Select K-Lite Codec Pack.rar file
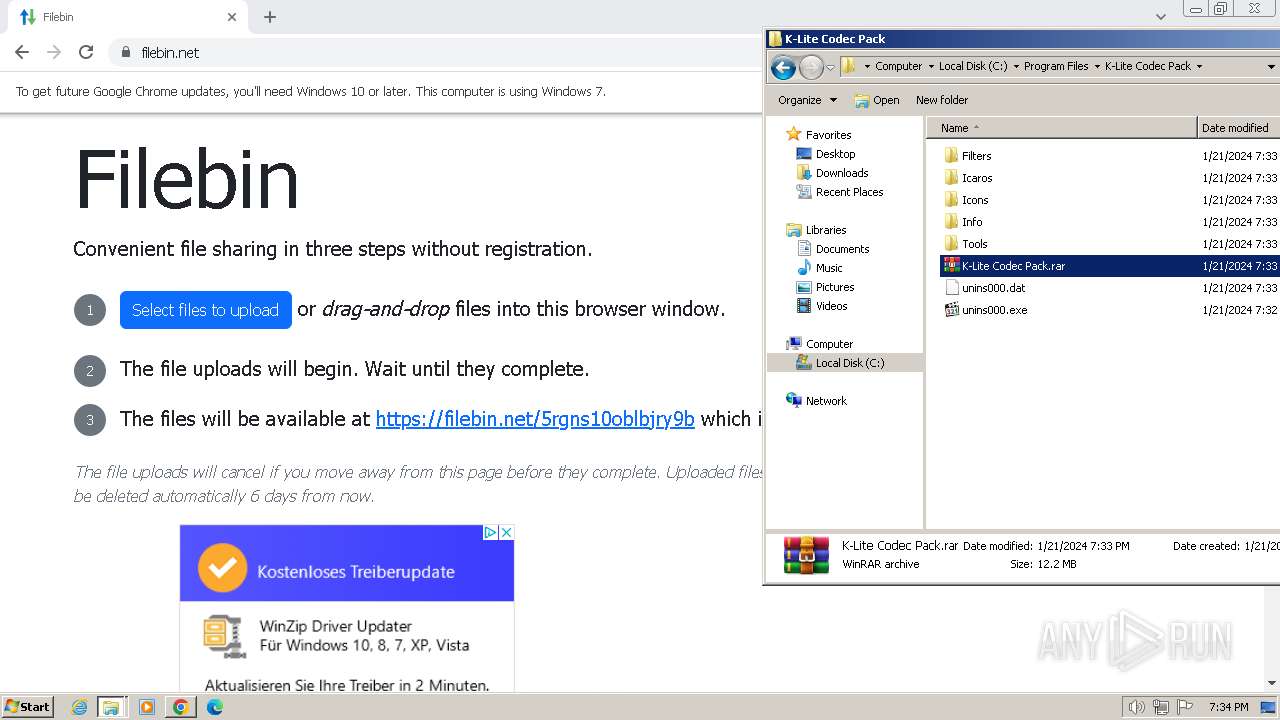Viewport: 1280px width, 720px height. [x=1109, y=266]
